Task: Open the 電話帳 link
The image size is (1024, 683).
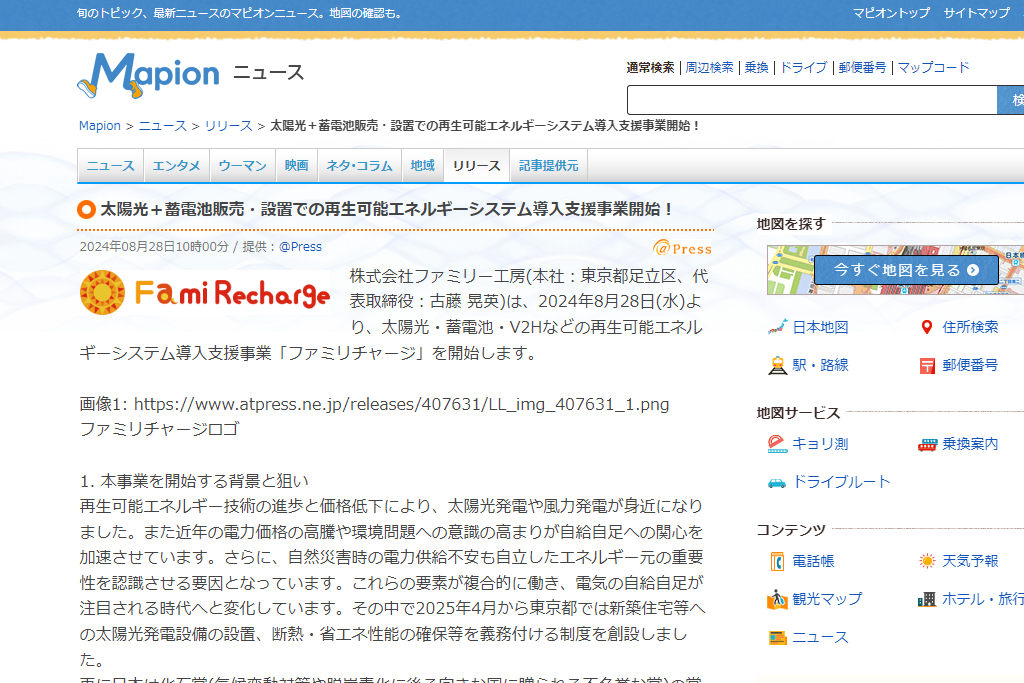Action: [814, 561]
